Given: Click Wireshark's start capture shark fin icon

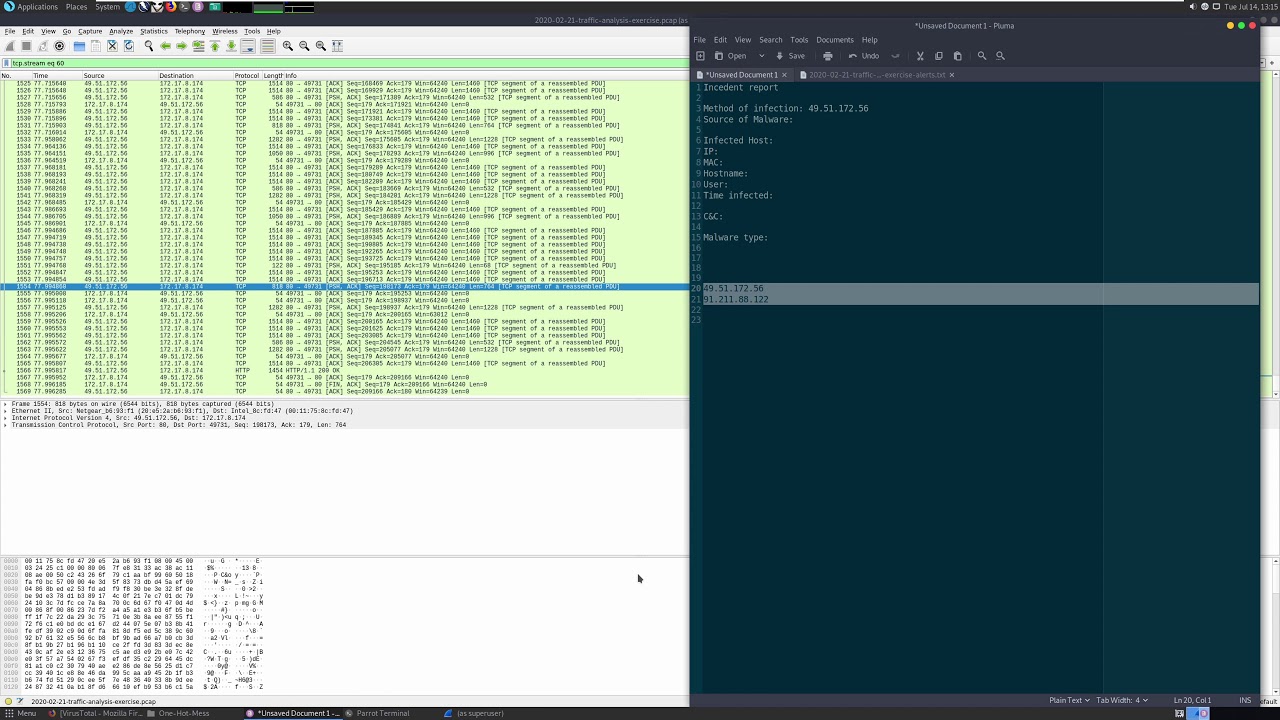Looking at the screenshot, I should click(x=10, y=46).
